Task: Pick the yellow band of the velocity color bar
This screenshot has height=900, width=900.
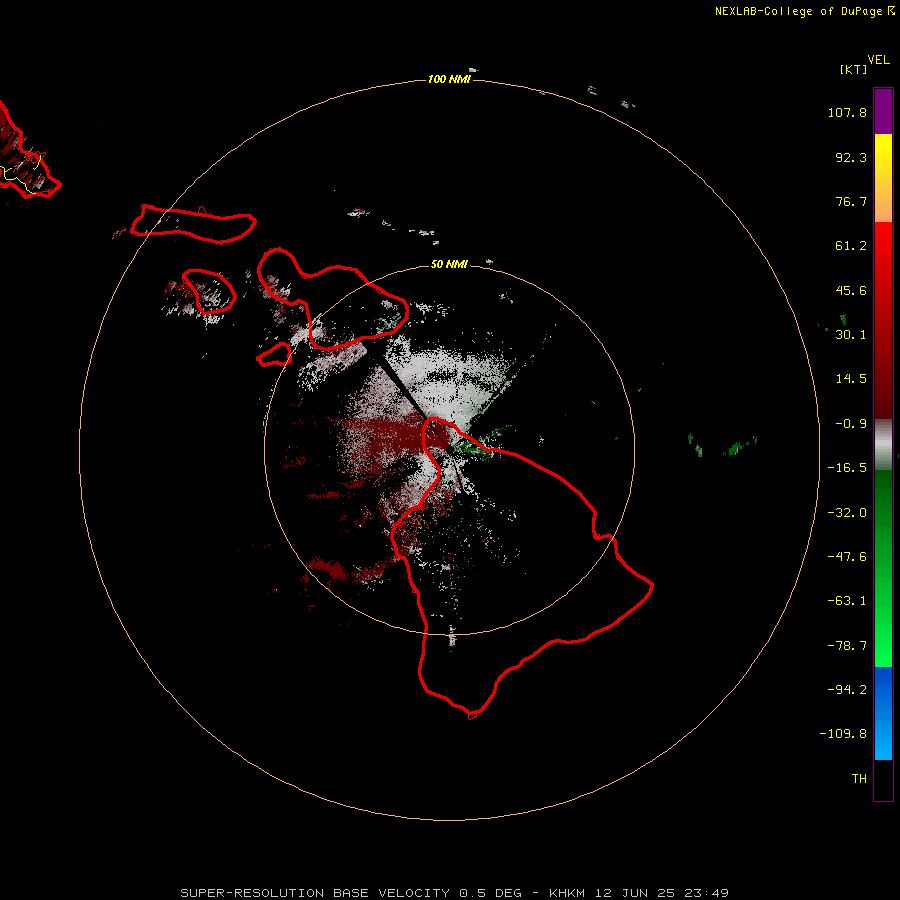Action: click(883, 152)
